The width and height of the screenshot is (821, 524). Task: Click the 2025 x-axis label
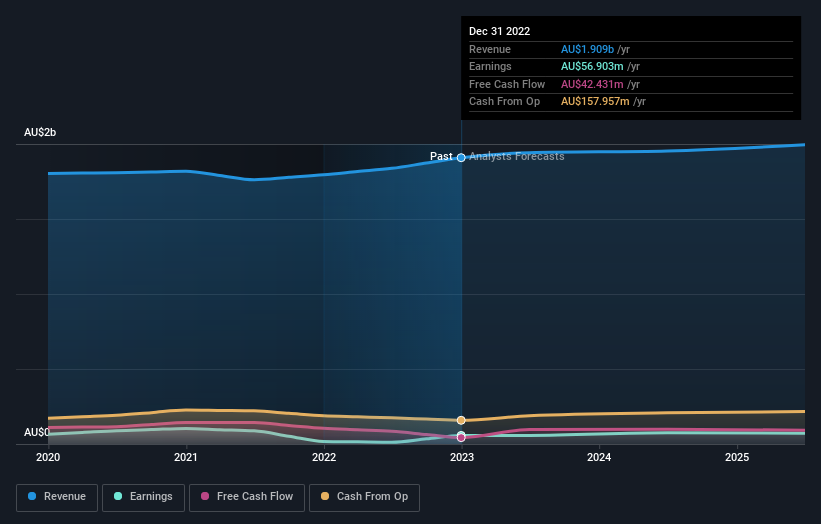737,457
